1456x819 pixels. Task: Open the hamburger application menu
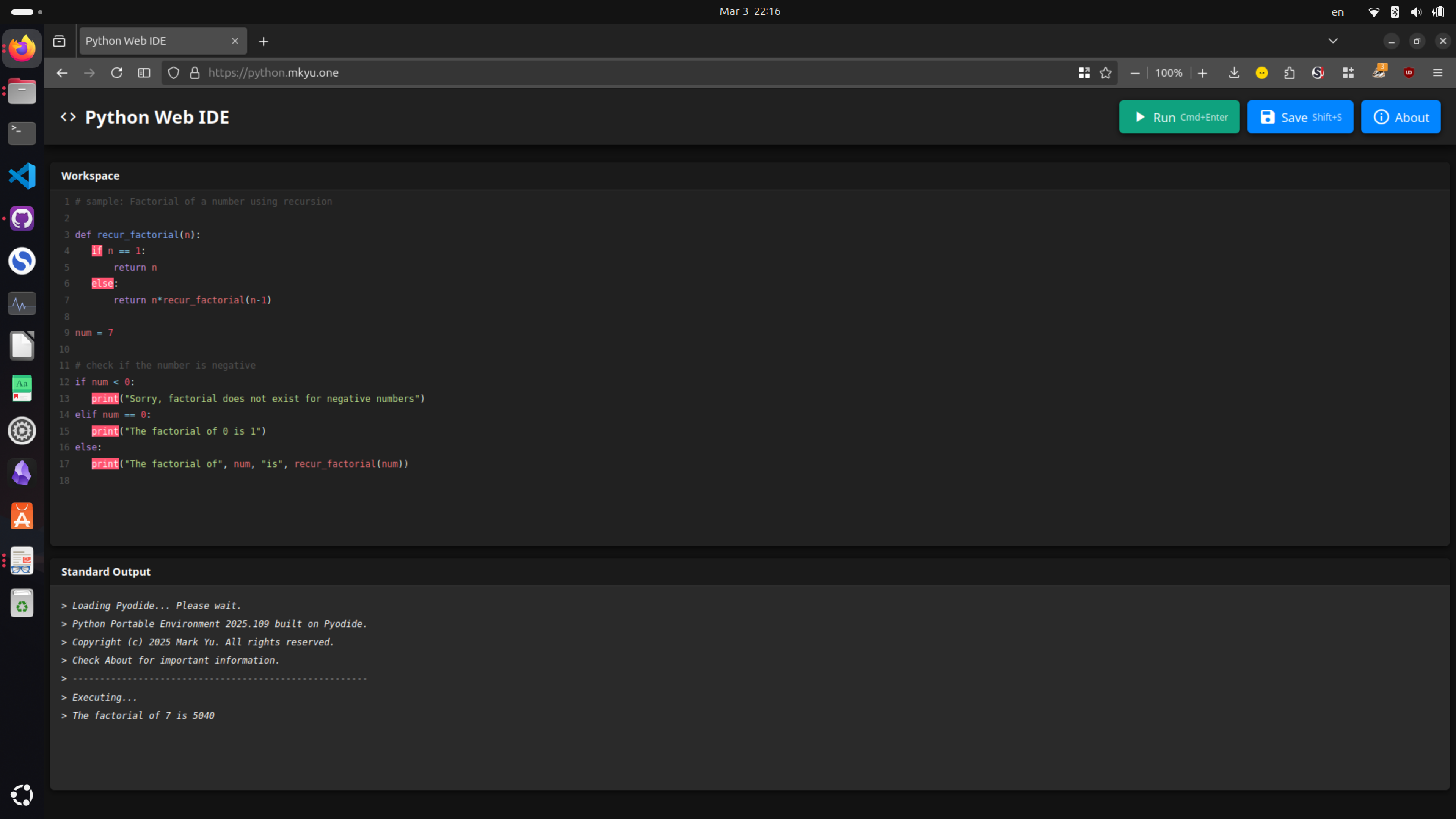point(1437,72)
